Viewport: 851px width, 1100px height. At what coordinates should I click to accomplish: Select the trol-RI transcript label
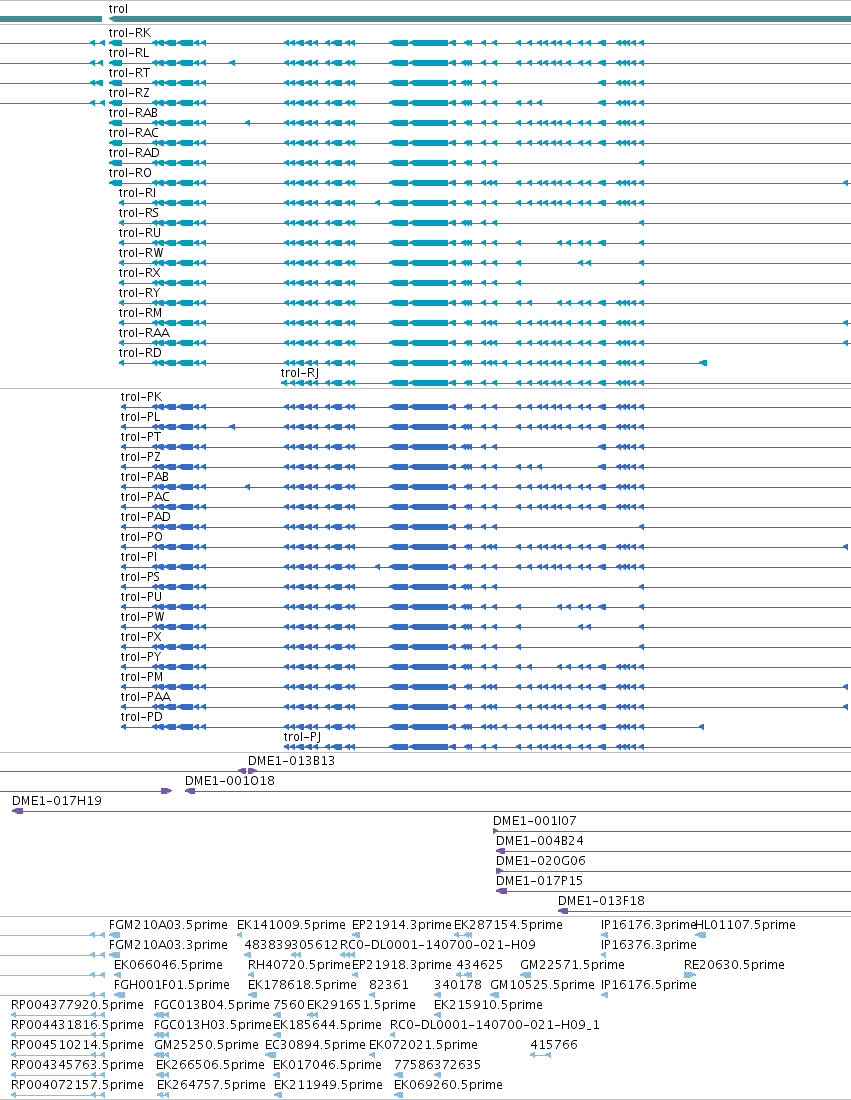click(x=138, y=192)
